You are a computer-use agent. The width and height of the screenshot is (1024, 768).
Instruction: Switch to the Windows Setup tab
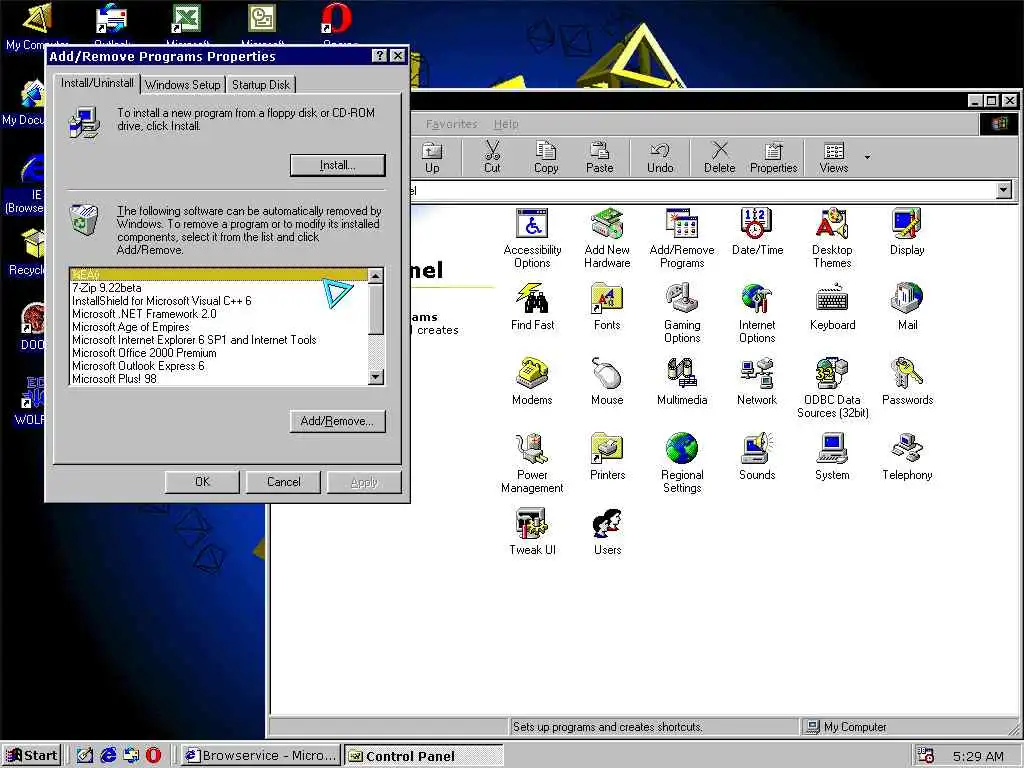183,85
